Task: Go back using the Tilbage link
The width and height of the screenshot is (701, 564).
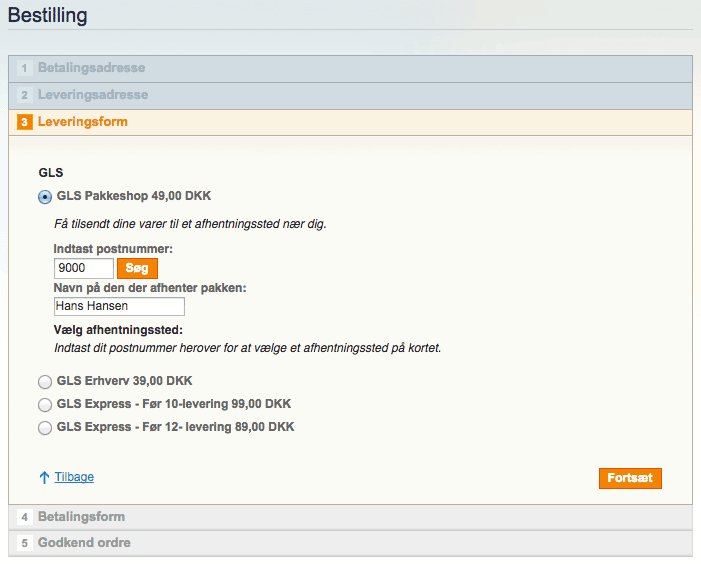Action: 74,478
